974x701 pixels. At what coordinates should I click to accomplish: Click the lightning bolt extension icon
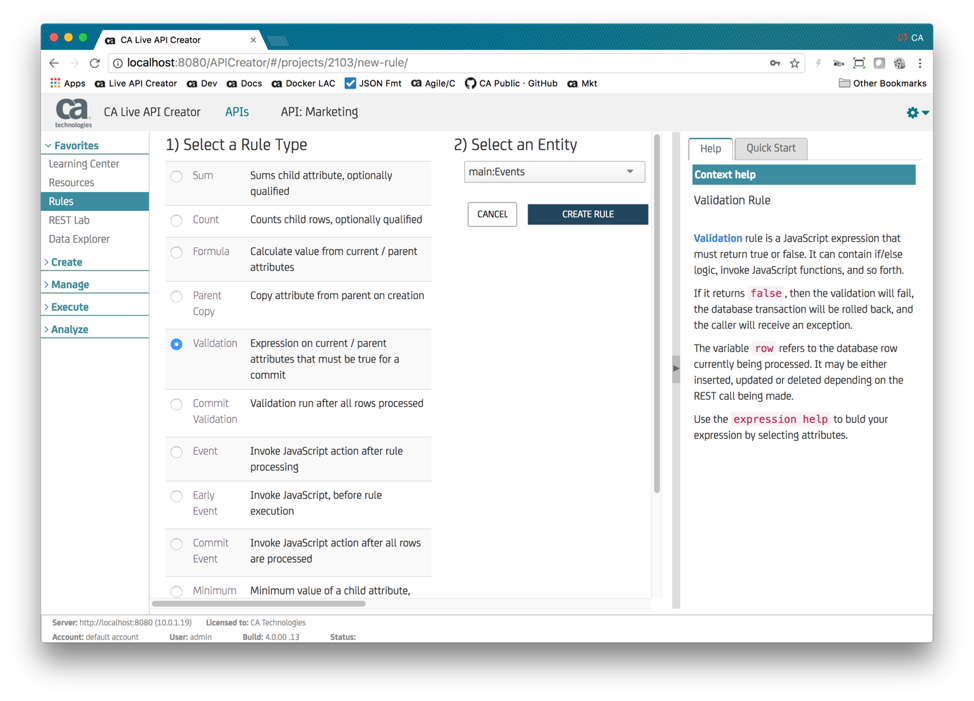pos(819,63)
